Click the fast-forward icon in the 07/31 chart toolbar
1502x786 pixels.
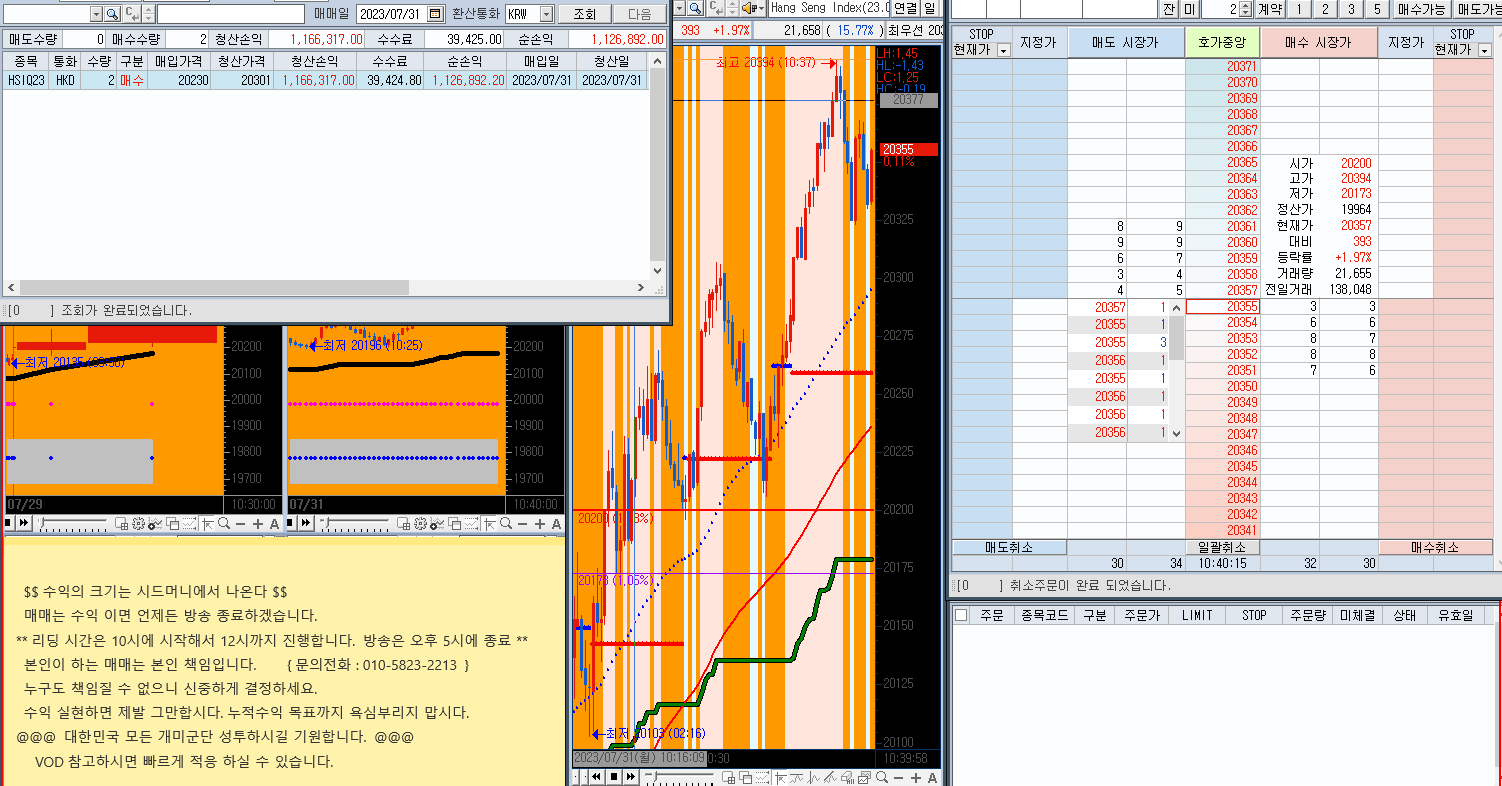[x=306, y=523]
